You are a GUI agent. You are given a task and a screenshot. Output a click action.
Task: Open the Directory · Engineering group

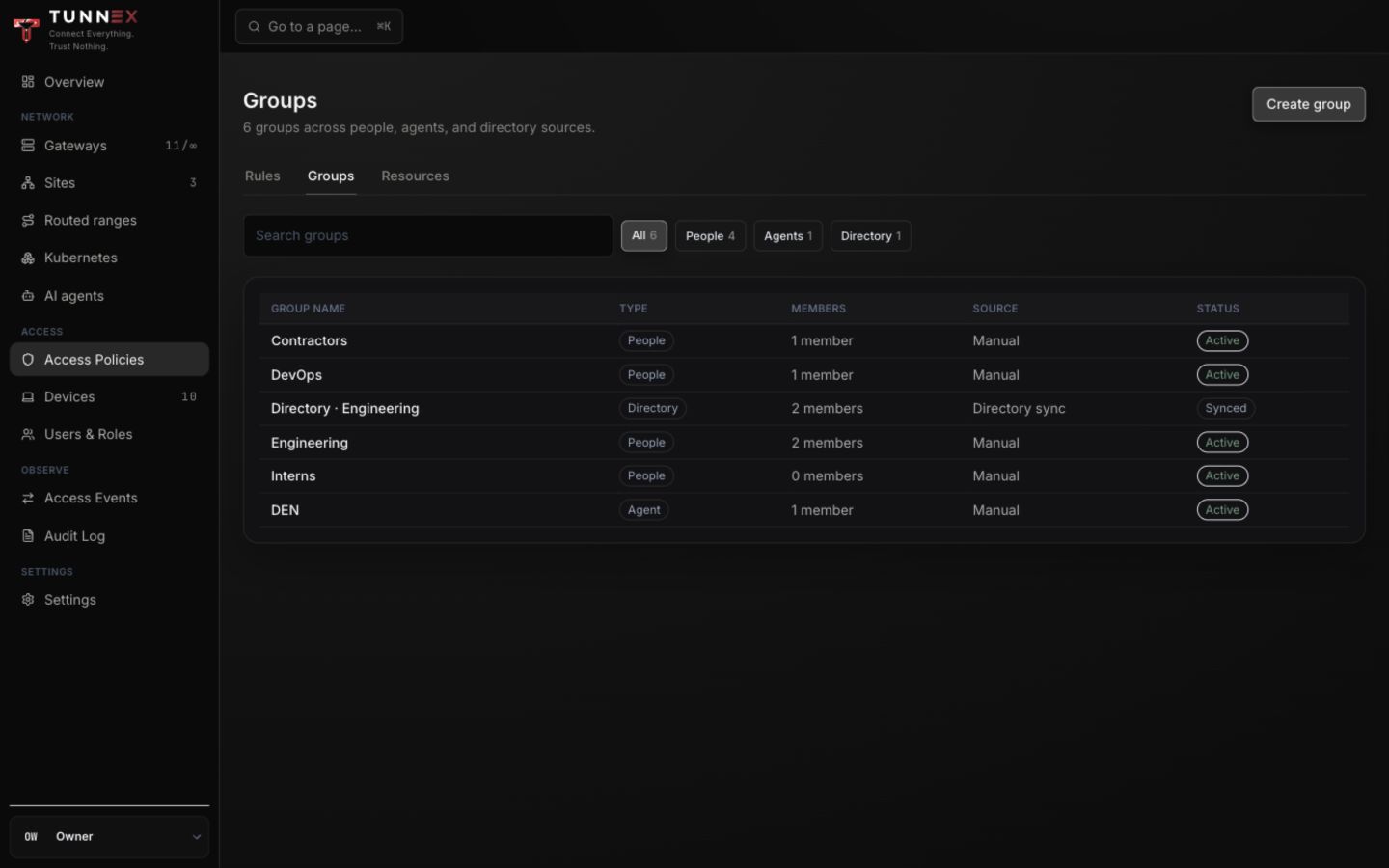coord(345,409)
